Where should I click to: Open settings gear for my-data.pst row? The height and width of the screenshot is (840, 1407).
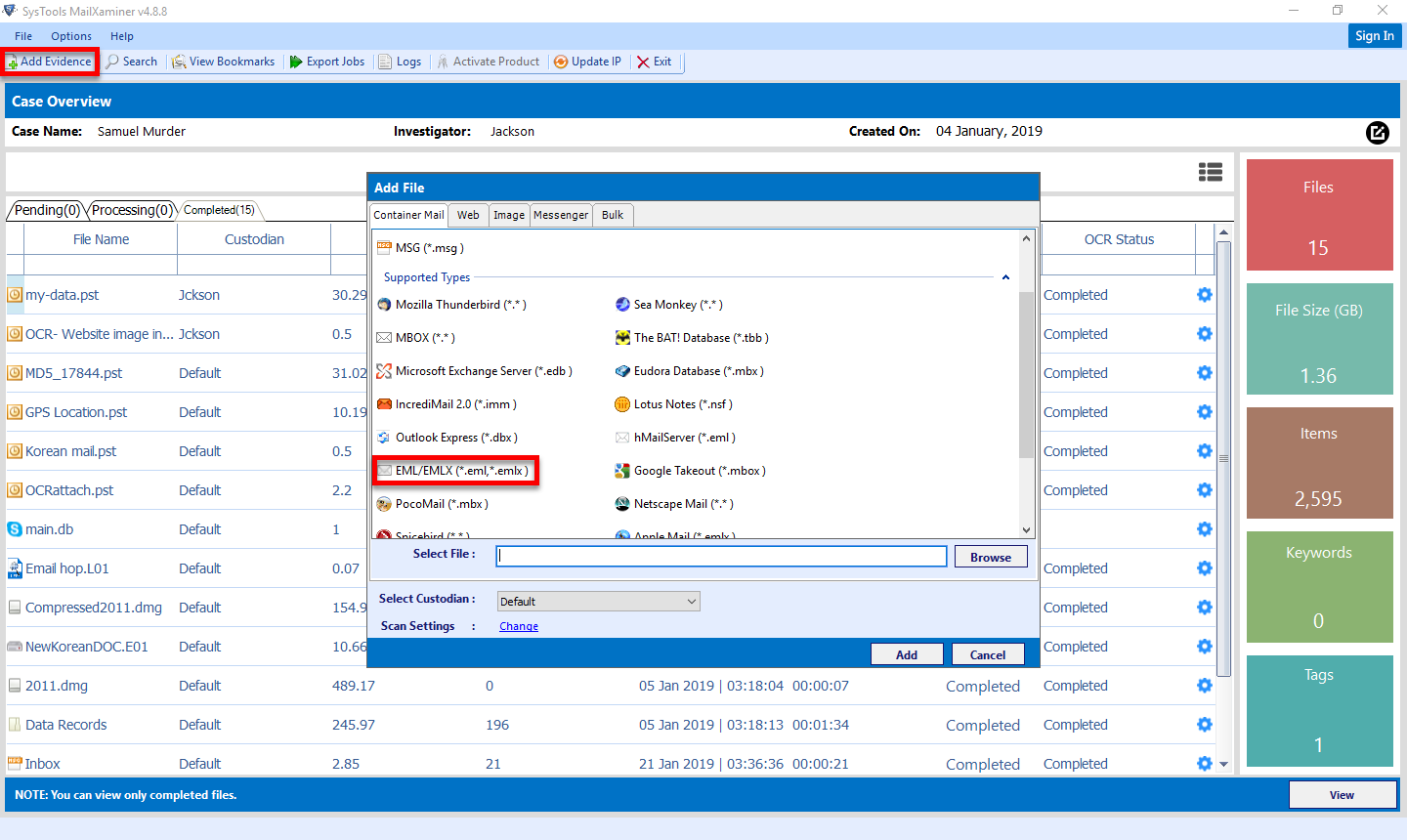coord(1204,295)
